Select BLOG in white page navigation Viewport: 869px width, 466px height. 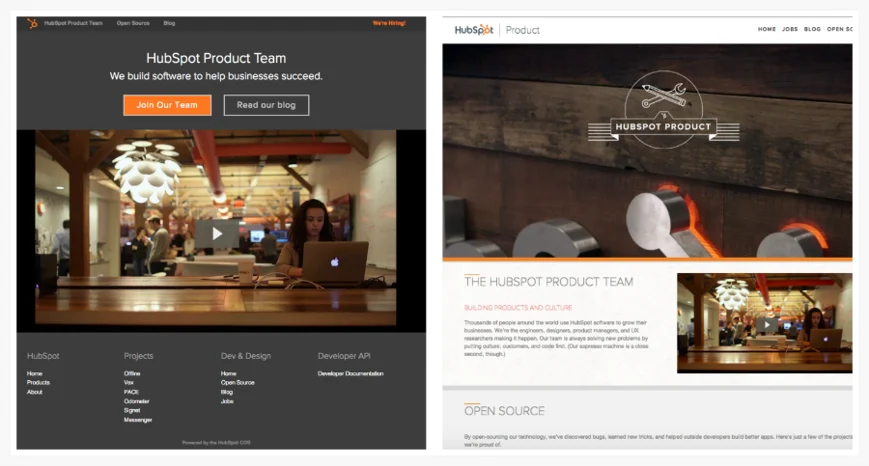coord(812,29)
